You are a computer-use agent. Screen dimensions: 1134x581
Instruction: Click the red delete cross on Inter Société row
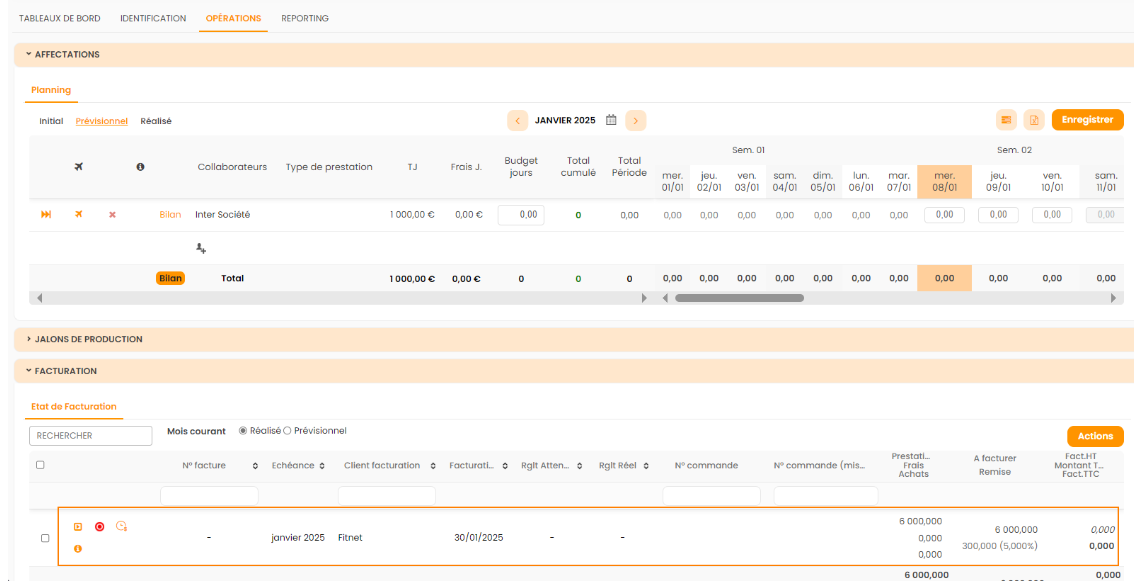[x=112, y=215]
